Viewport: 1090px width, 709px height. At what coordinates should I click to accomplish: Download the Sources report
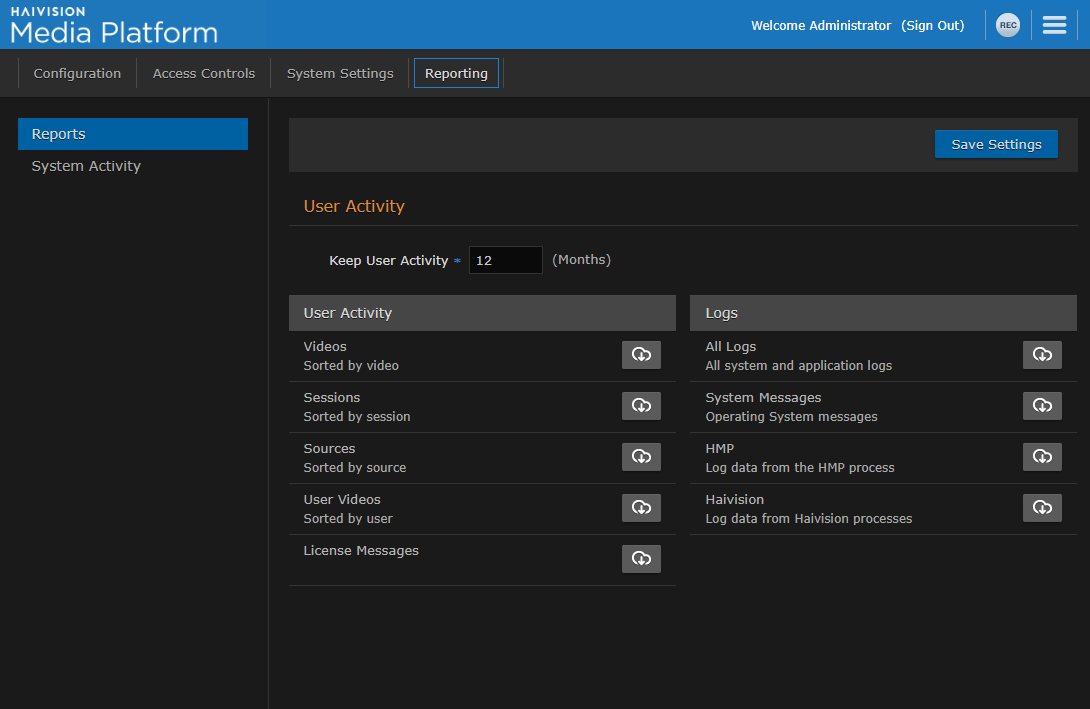[641, 457]
